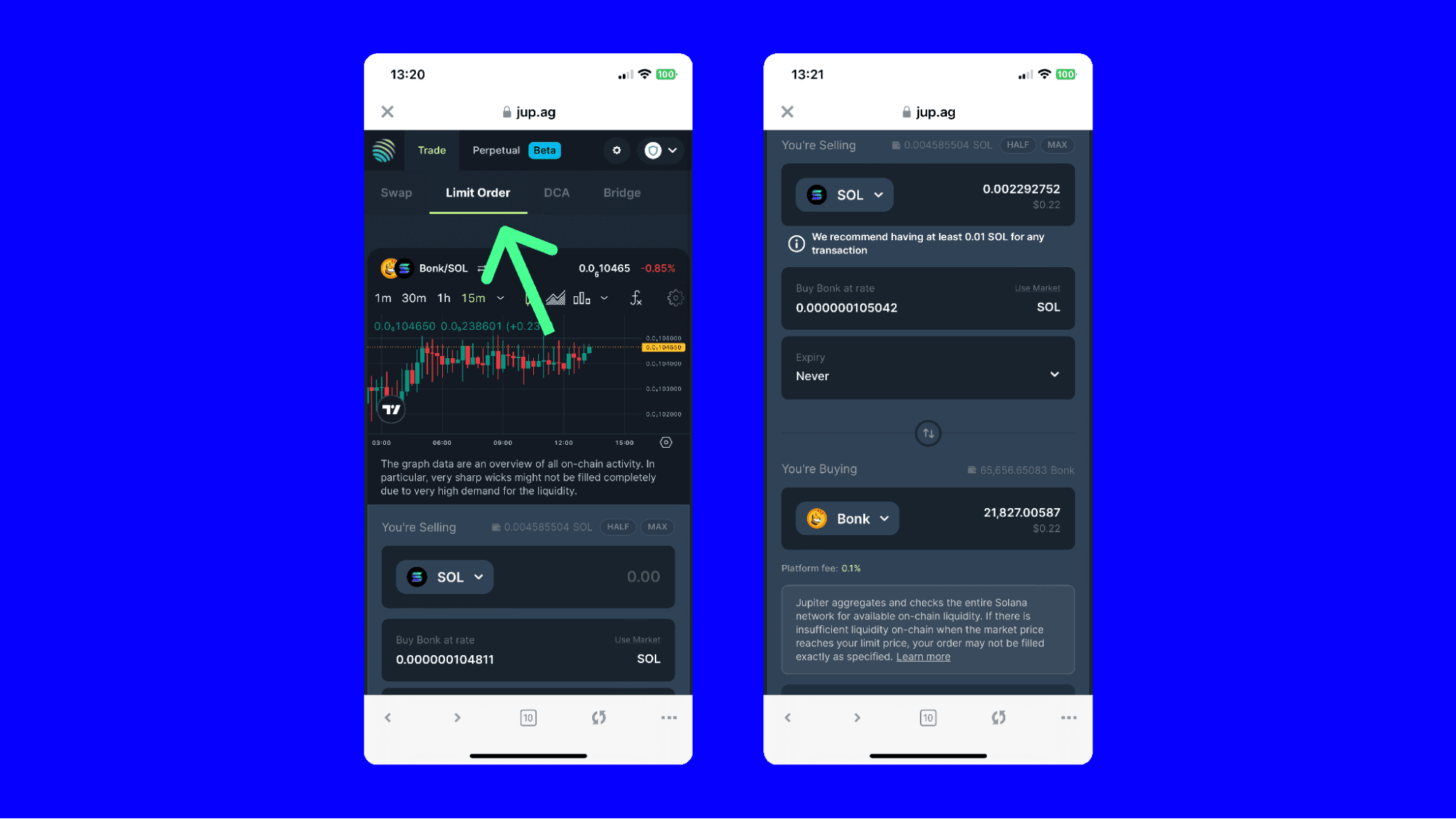The image size is (1456, 819).
Task: Select the 15m timeframe interval
Action: (475, 298)
